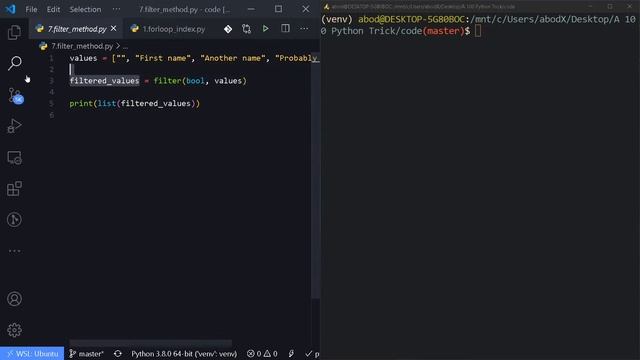Open the Extensions view

14,189
